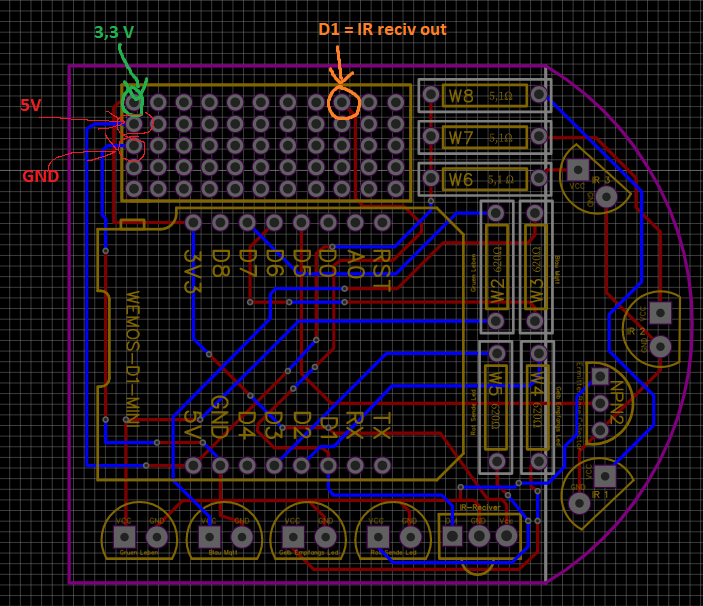Click the bottom pad of NPN2 transistor
This screenshot has width=703, height=606.
point(600,430)
